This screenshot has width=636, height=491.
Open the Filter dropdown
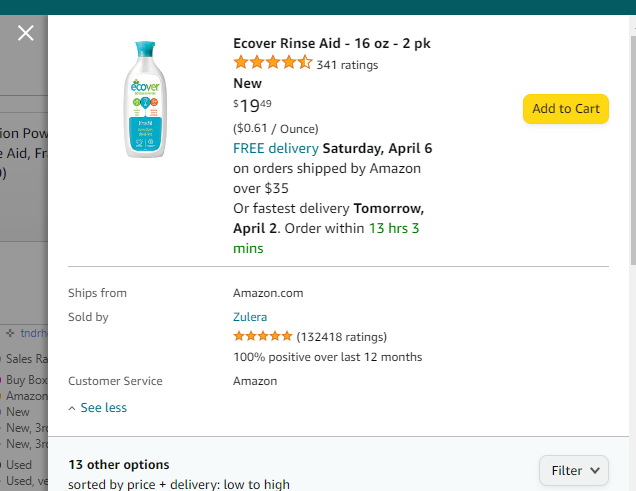[x=574, y=470]
